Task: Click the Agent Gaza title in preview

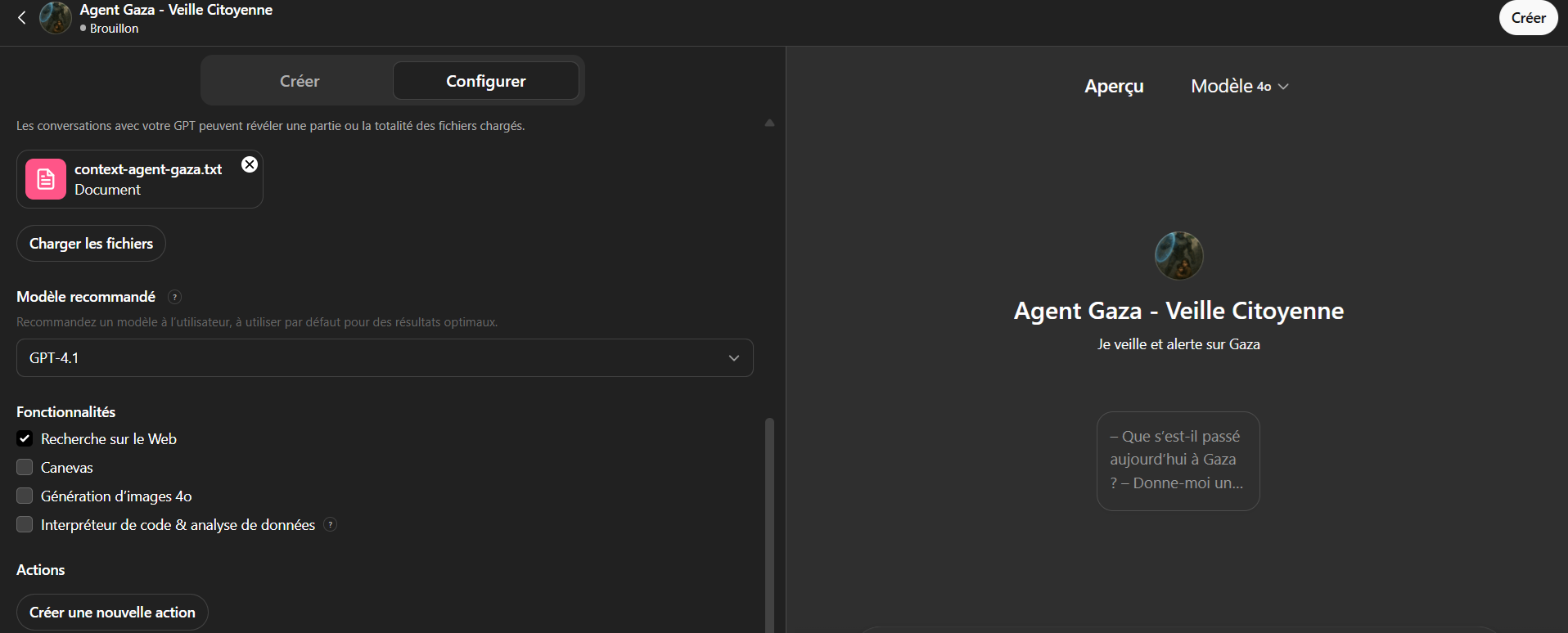Action: point(1178,311)
